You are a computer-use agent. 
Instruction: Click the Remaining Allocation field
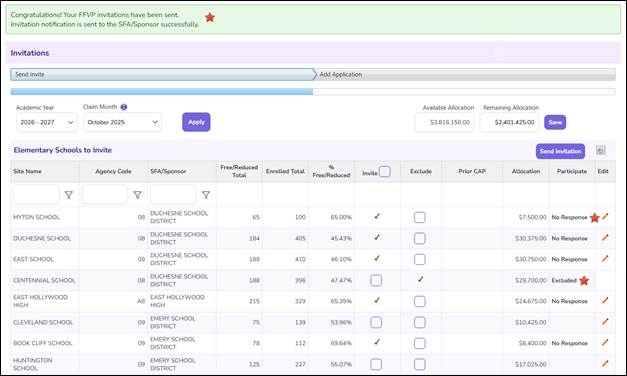click(509, 122)
